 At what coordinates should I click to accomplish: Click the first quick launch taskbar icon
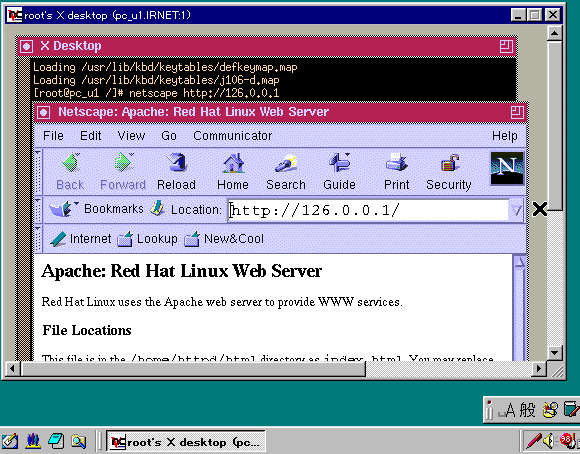(x=10, y=441)
